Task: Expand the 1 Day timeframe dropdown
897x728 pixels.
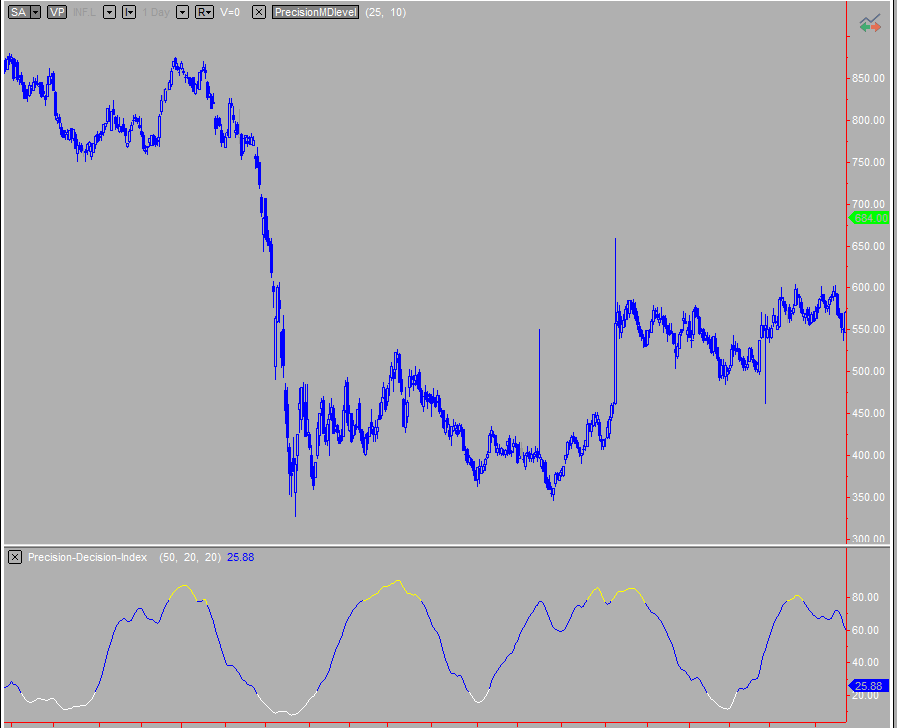Action: point(182,12)
